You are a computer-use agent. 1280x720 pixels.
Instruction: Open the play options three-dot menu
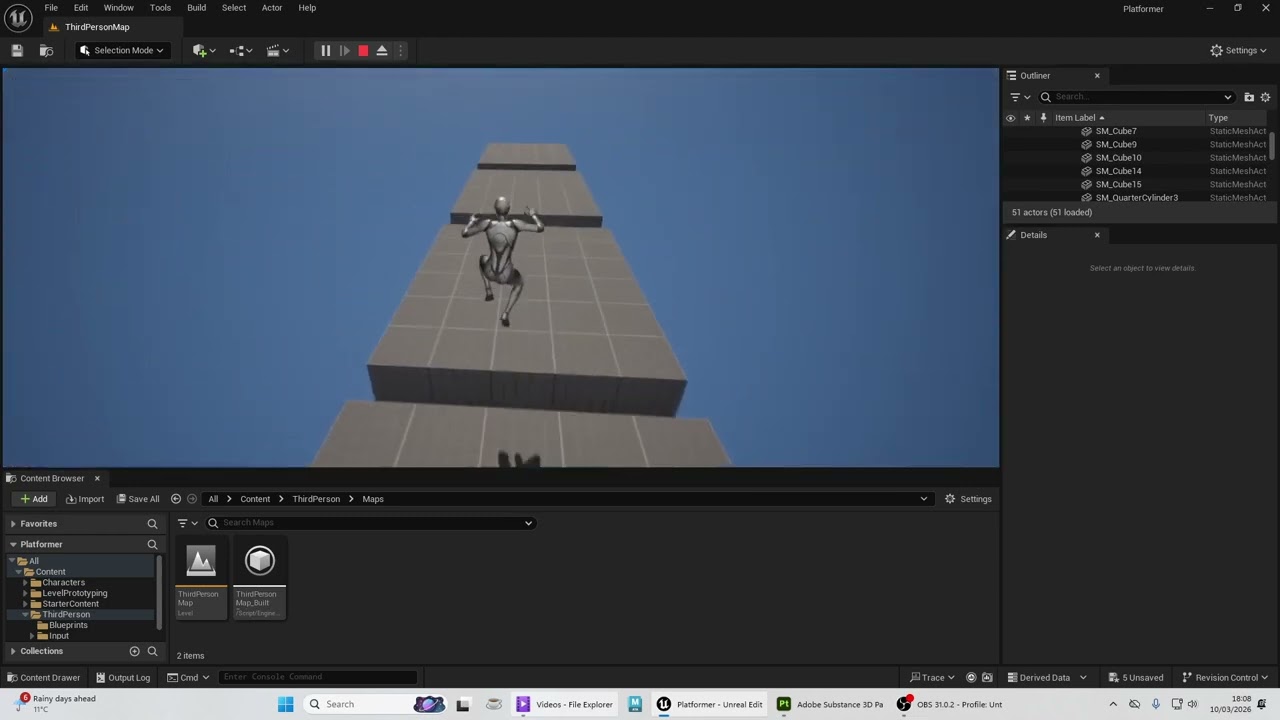point(400,50)
